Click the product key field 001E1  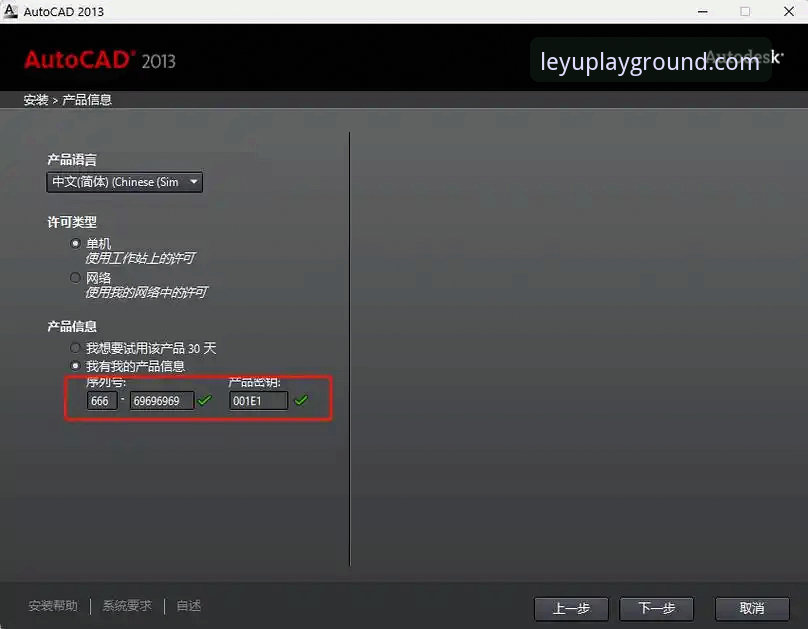point(258,401)
